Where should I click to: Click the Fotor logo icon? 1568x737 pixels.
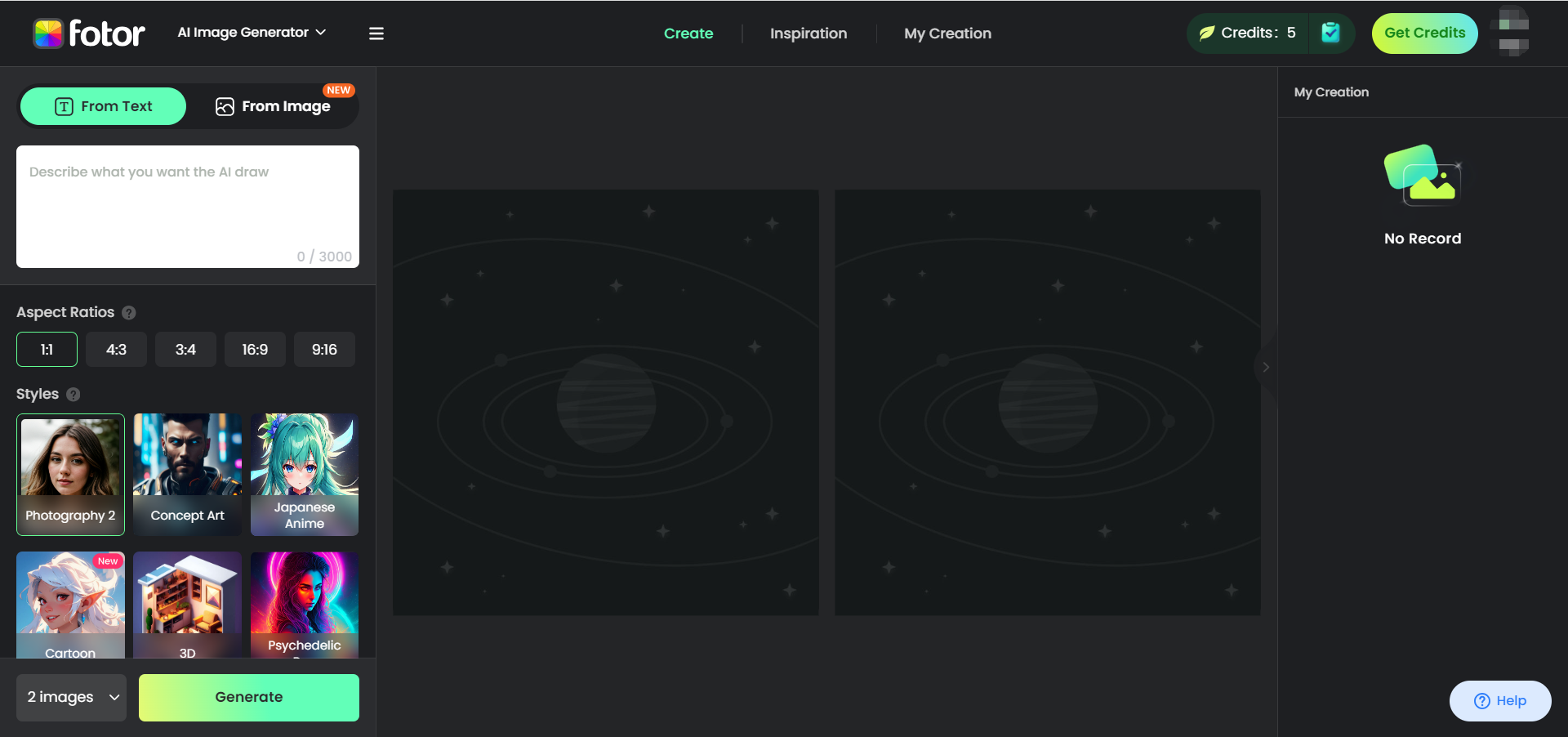48,33
